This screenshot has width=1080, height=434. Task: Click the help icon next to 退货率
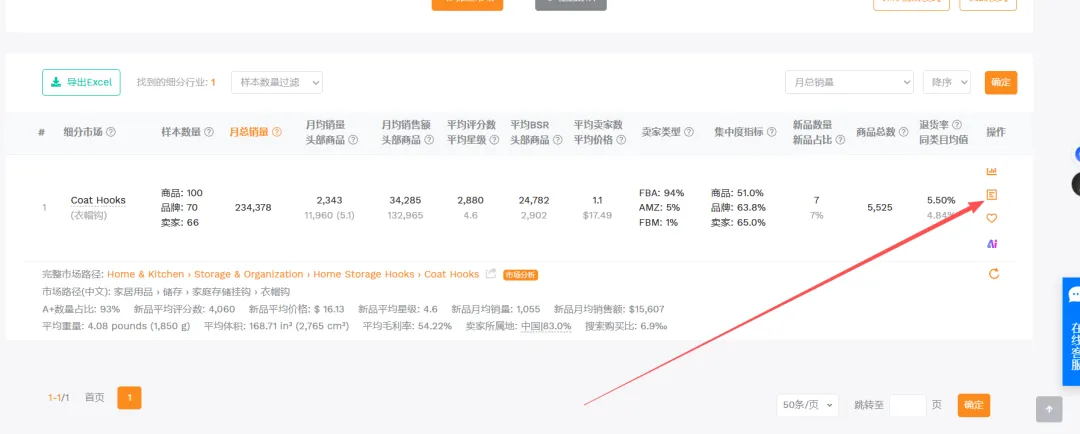coord(957,124)
